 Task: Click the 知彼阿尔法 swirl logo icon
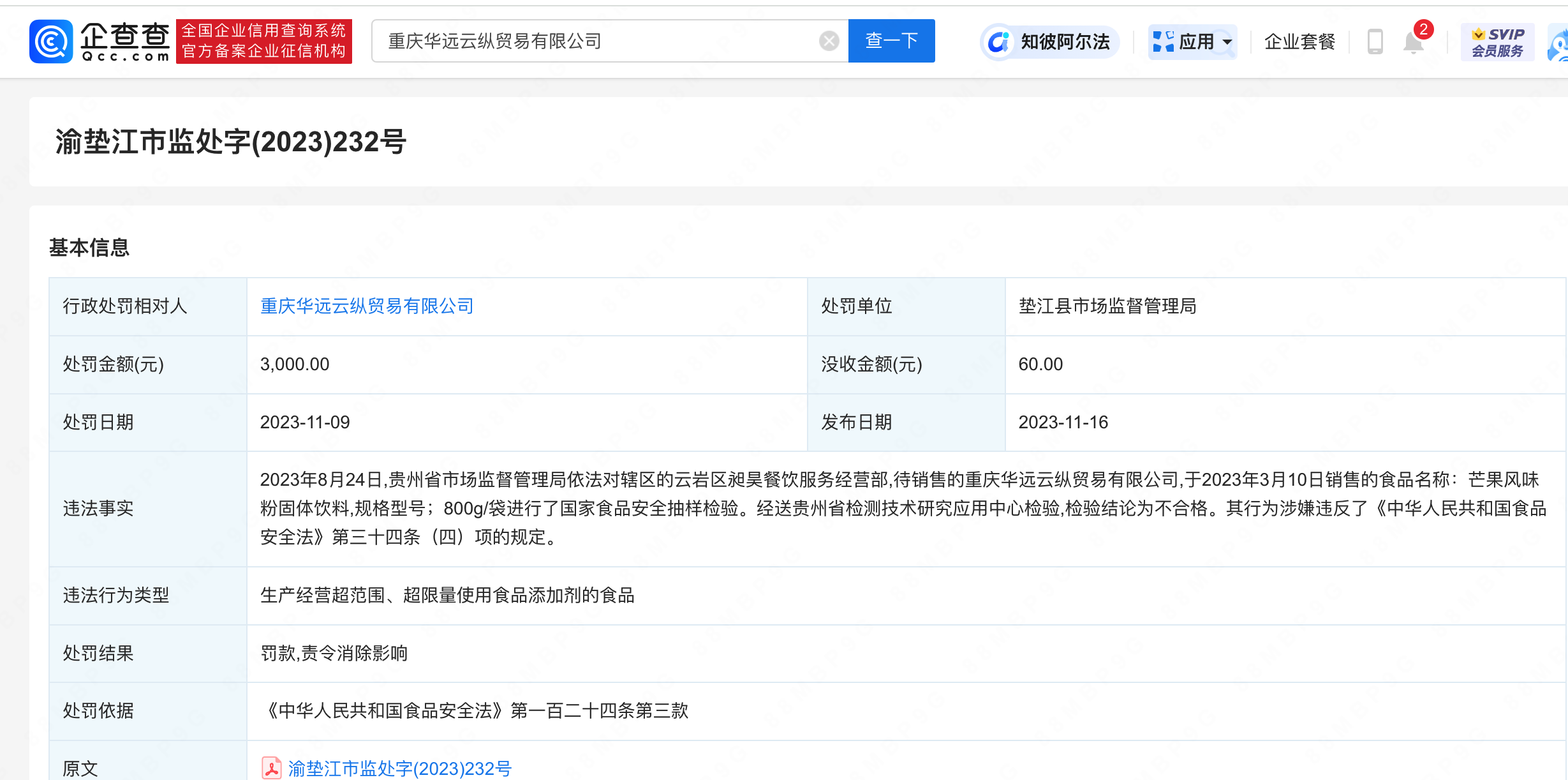[x=998, y=42]
